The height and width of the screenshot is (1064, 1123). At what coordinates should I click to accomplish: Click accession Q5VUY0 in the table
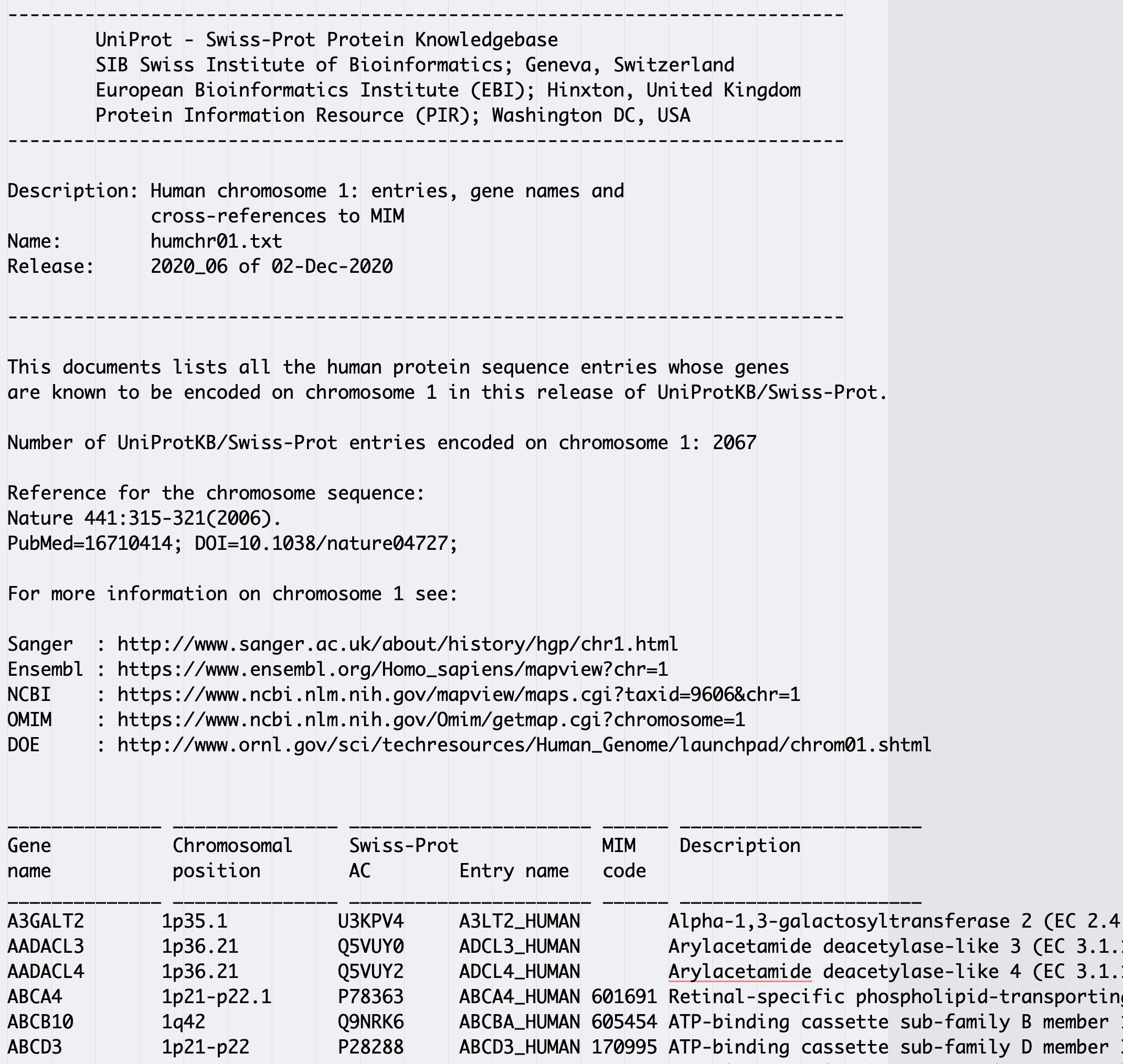pyautogui.click(x=370, y=946)
